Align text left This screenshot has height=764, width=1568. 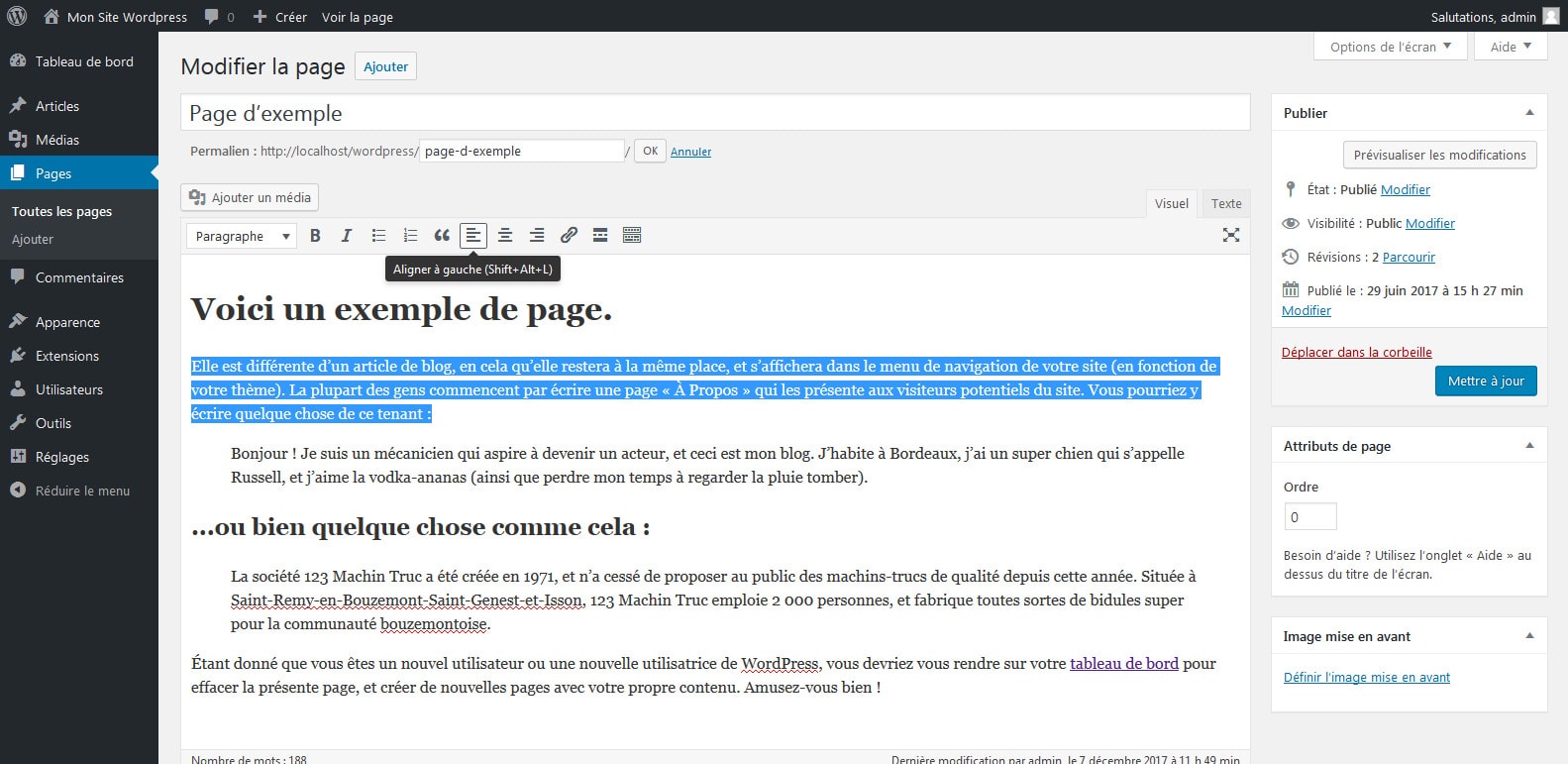point(473,235)
